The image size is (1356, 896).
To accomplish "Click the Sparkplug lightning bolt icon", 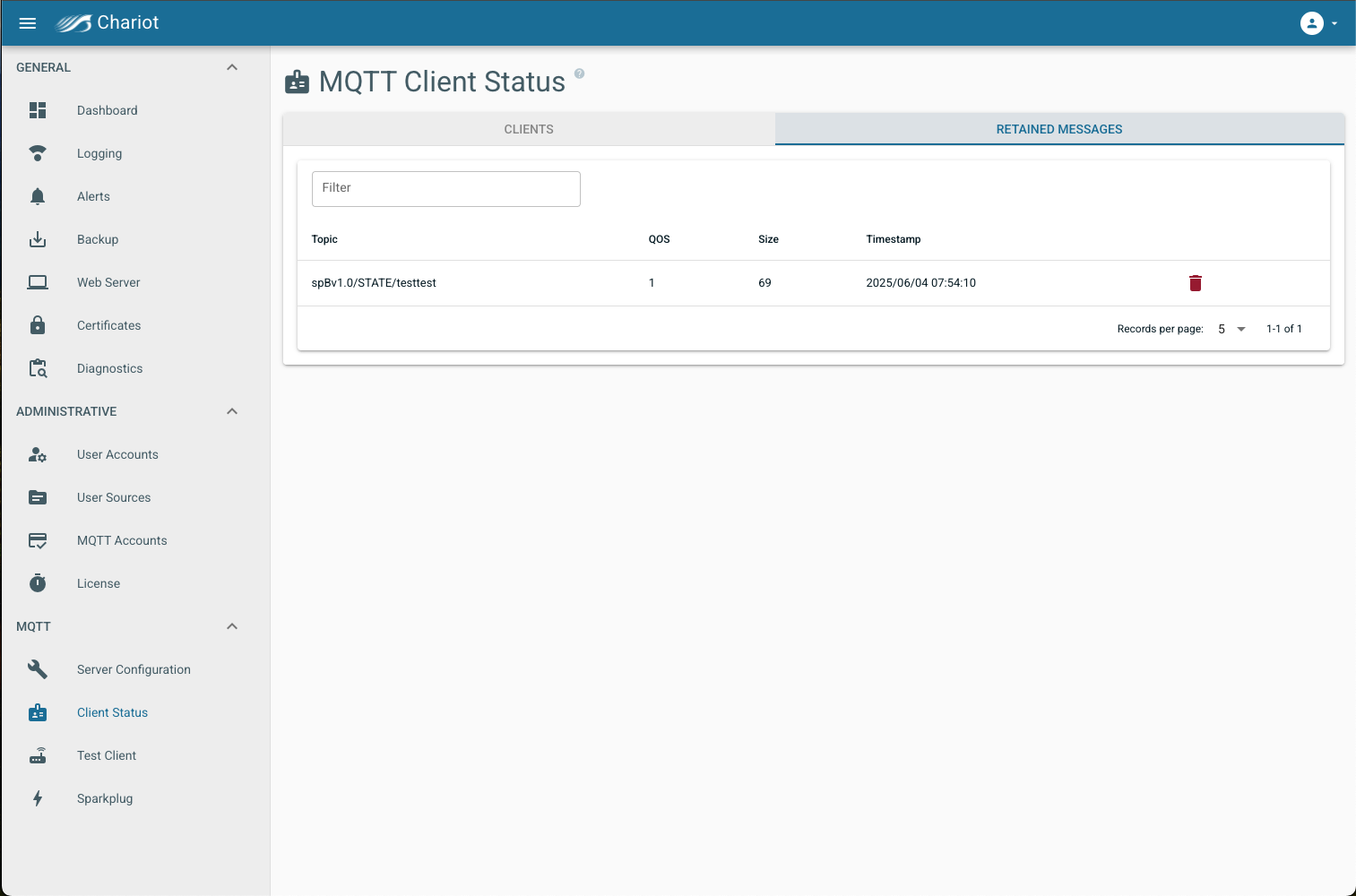I will [38, 798].
